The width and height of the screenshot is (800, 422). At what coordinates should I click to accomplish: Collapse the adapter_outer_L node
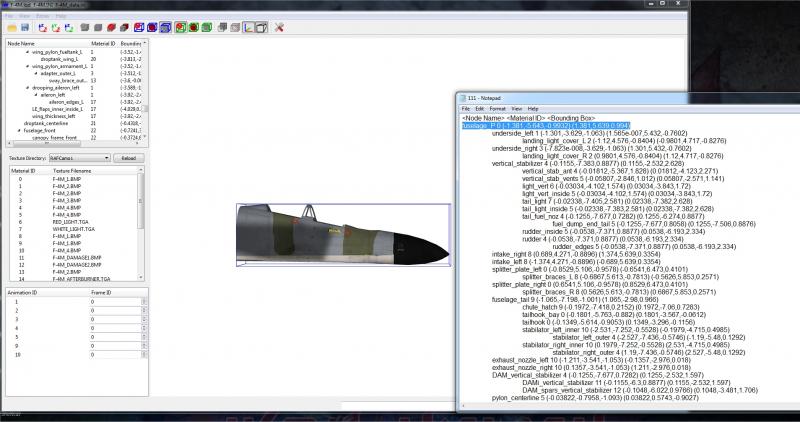tap(36, 73)
